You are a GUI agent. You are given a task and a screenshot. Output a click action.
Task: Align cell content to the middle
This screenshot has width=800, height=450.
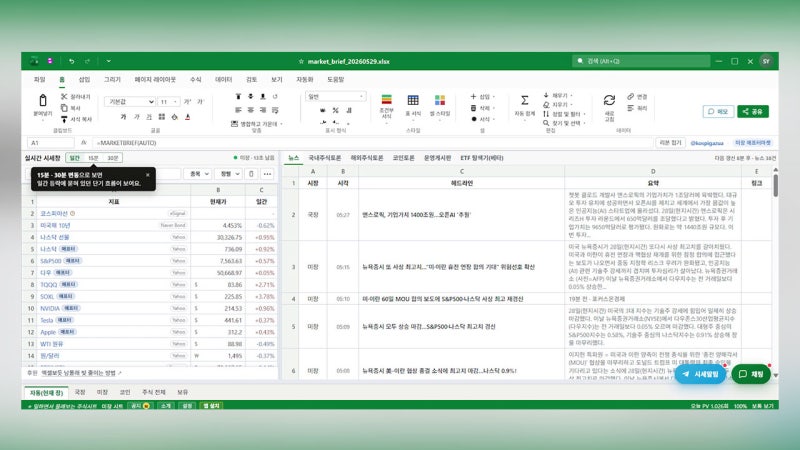click(251, 96)
